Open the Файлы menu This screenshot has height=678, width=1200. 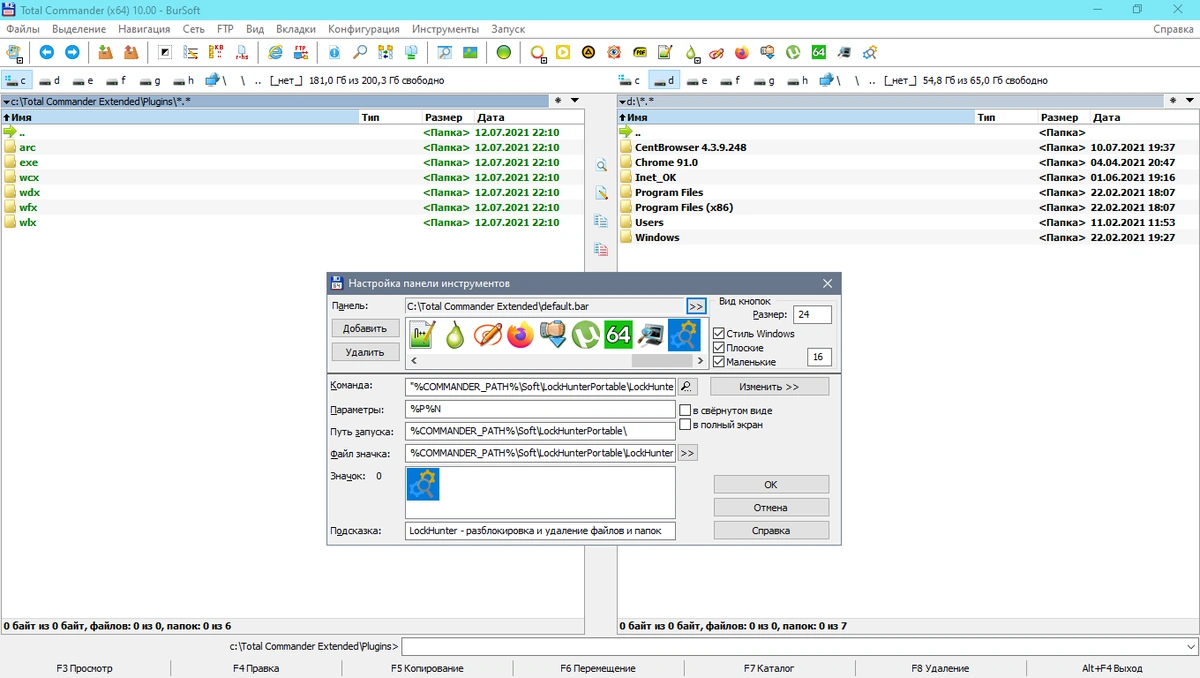click(23, 29)
